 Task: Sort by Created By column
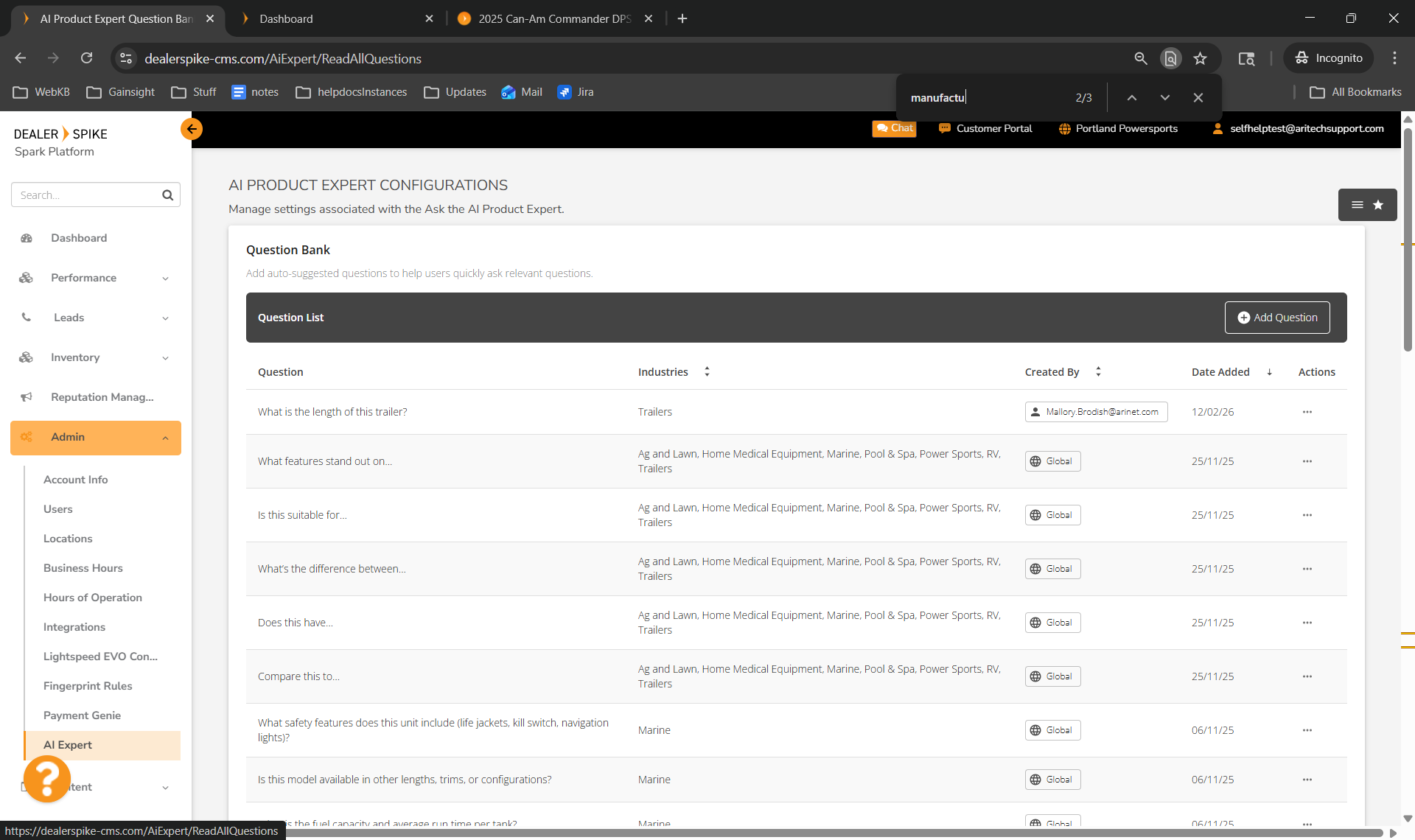click(x=1097, y=372)
